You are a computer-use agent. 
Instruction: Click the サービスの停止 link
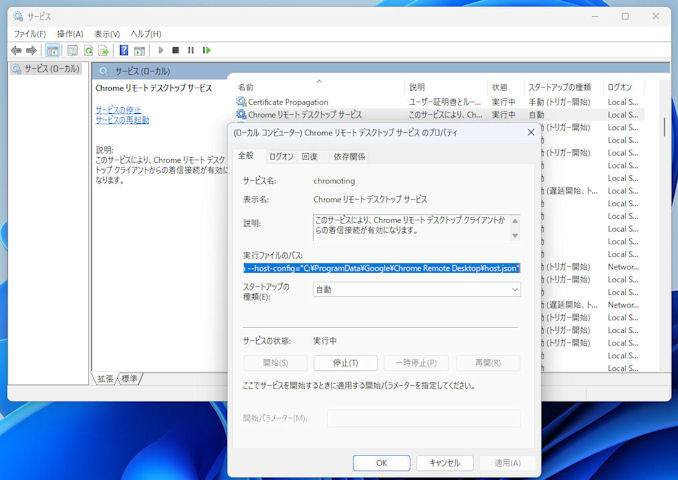(x=118, y=110)
